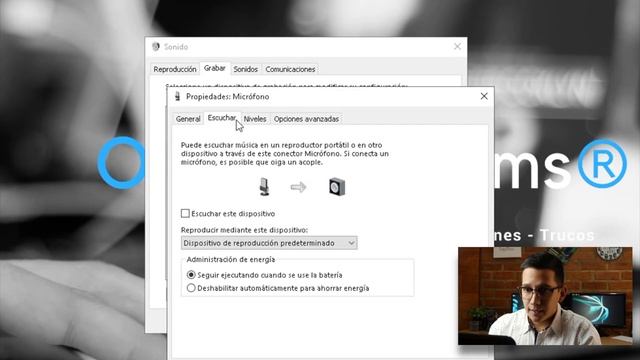The height and width of the screenshot is (360, 640).
Task: Open the Sonidos tab in Sonido window
Action: [245, 69]
